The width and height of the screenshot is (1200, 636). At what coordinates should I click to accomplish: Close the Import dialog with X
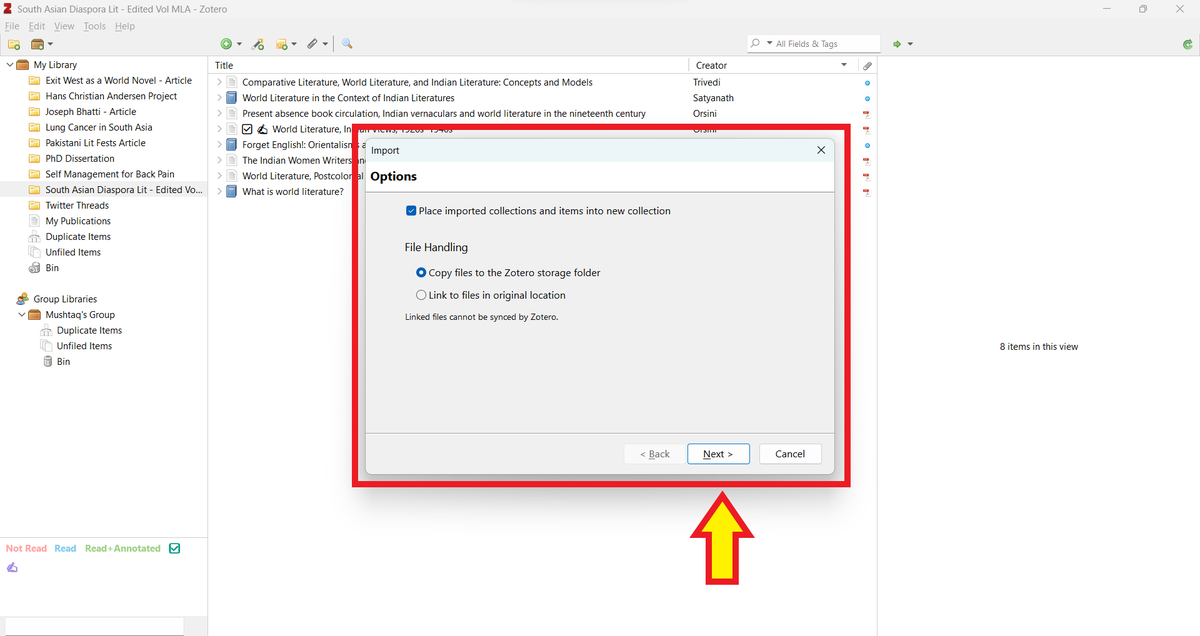tap(821, 150)
